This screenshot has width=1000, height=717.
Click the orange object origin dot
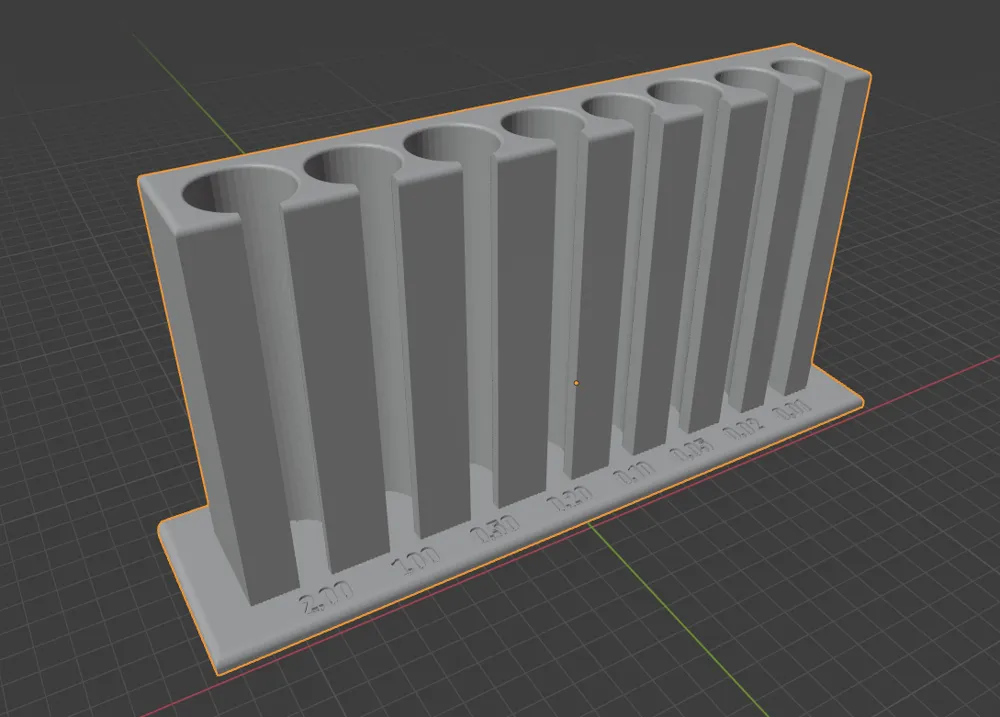pyautogui.click(x=577, y=383)
